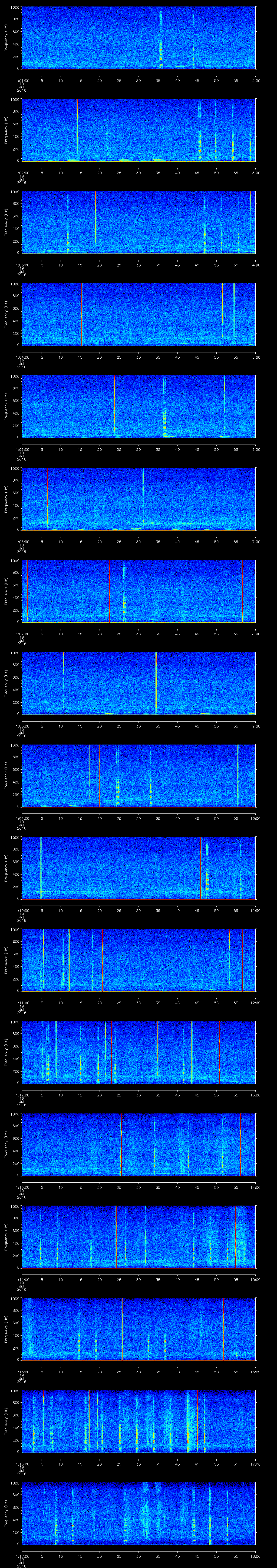Select the '1:10:00' time label
Screen dimensions: 277x1568
click(x=22, y=910)
